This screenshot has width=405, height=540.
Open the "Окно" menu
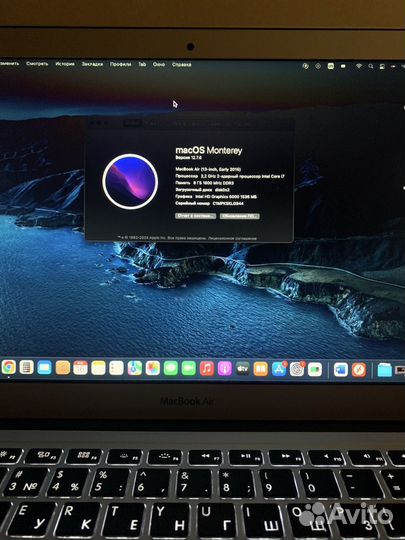pyautogui.click(x=159, y=64)
